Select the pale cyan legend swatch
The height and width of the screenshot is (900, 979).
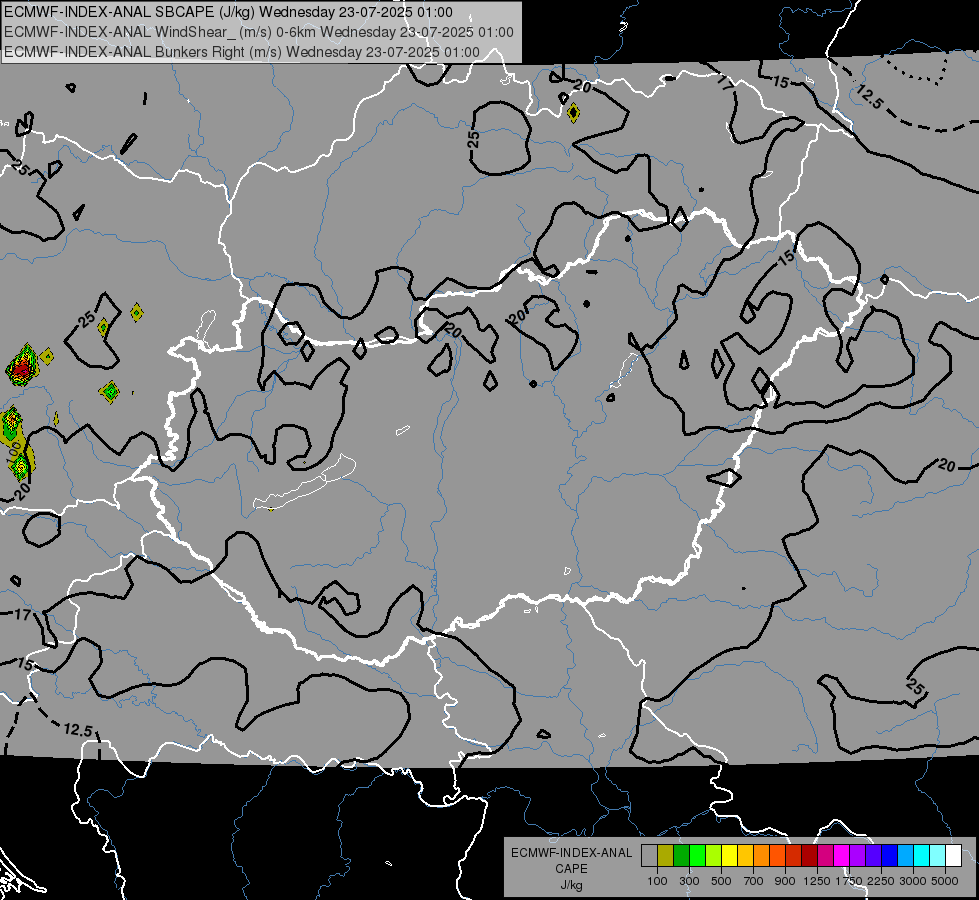[938, 856]
